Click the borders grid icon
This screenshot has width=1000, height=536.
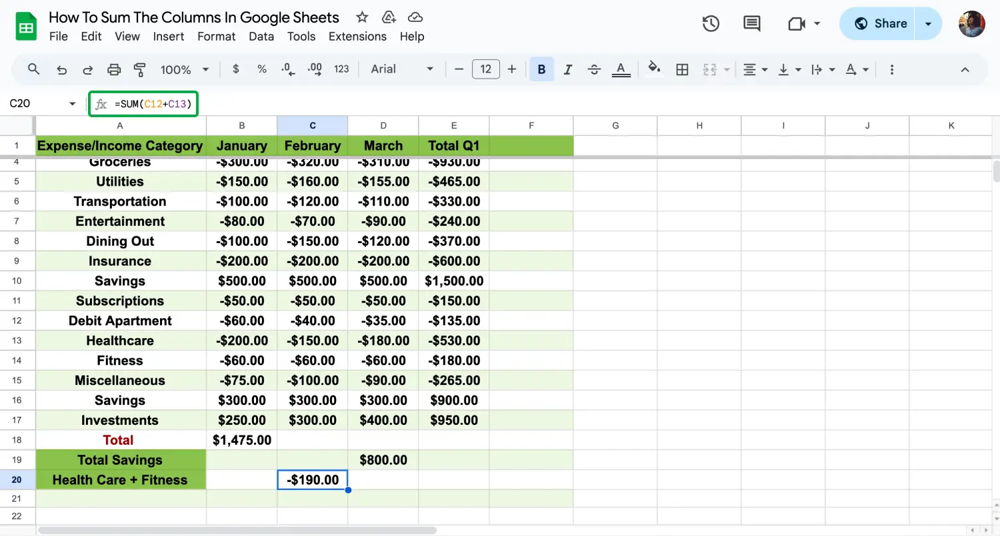682,70
